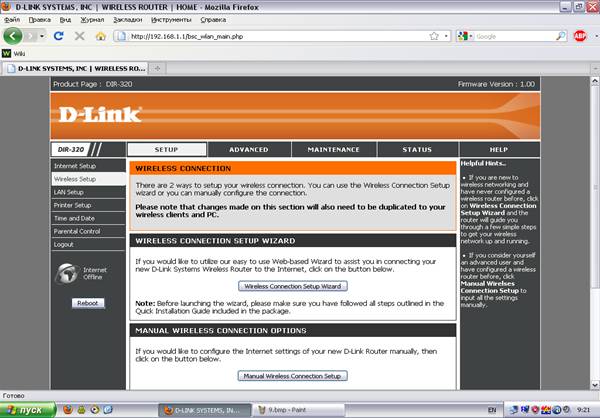Open LAN Setup in sidebar
This screenshot has height=418, width=600.
tap(88, 192)
